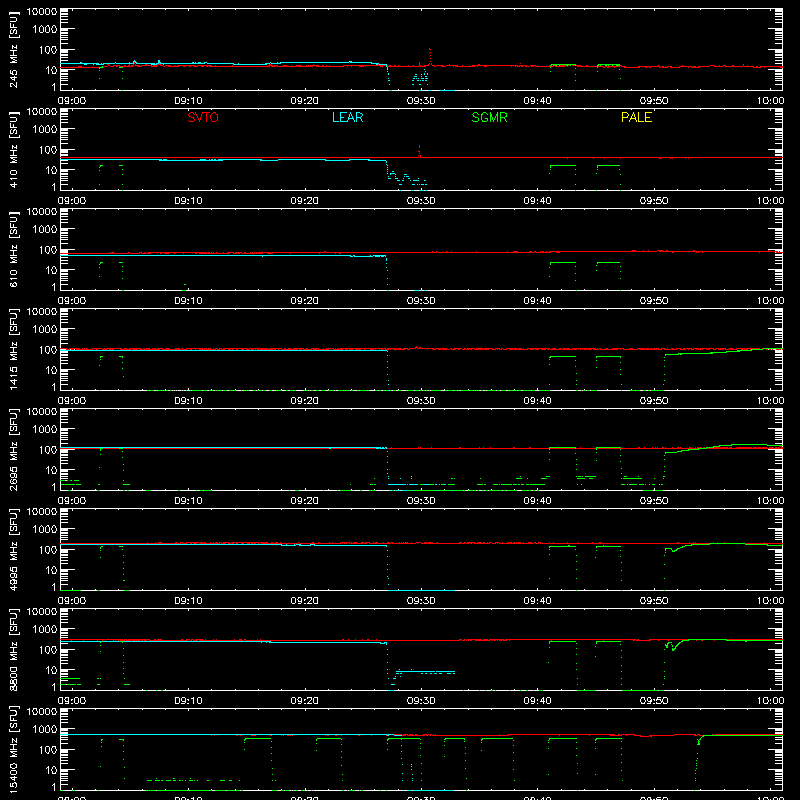
Task: Click the 100 y-axis label of 2695 MHz panel
Action: pos(49,449)
